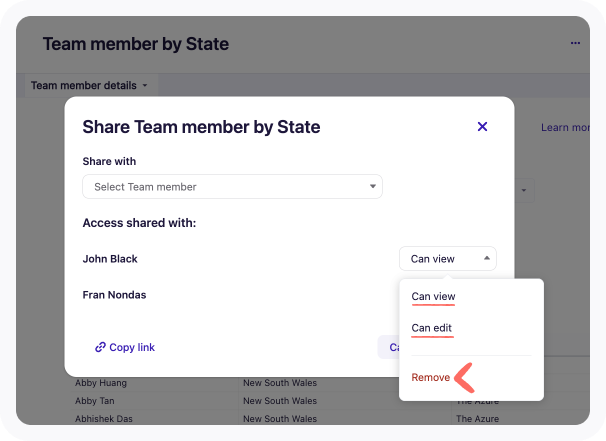This screenshot has height=441, width=606.
Task: Open the three-dot more options menu
Action: tap(575, 43)
